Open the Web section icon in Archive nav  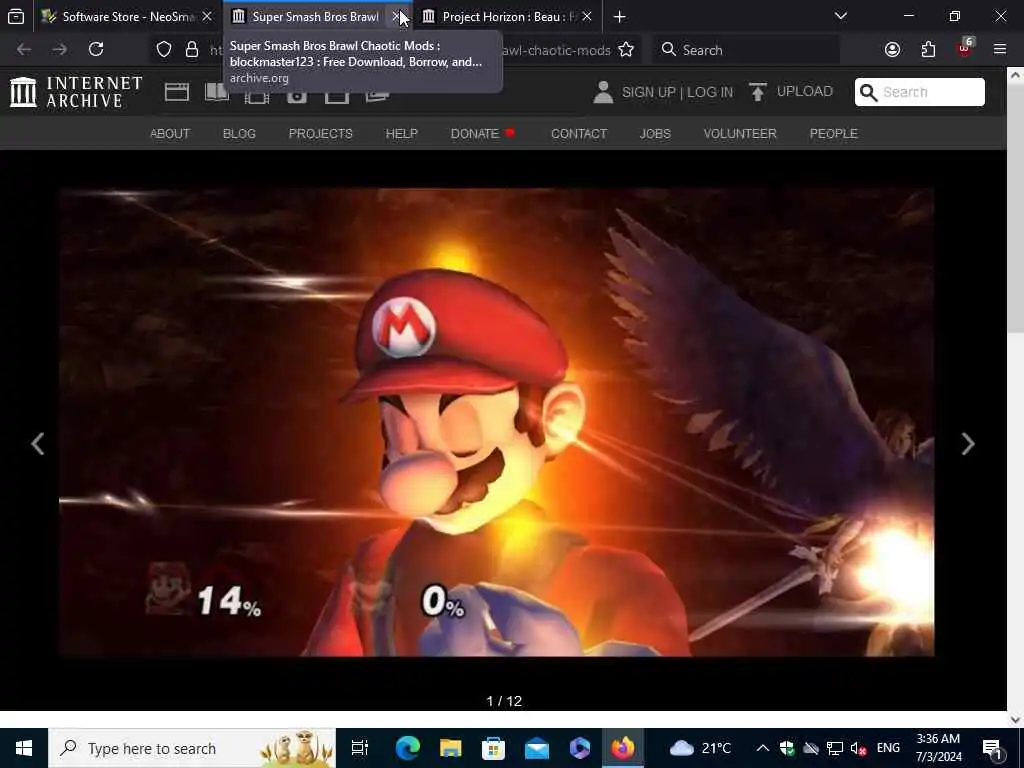pos(176,92)
